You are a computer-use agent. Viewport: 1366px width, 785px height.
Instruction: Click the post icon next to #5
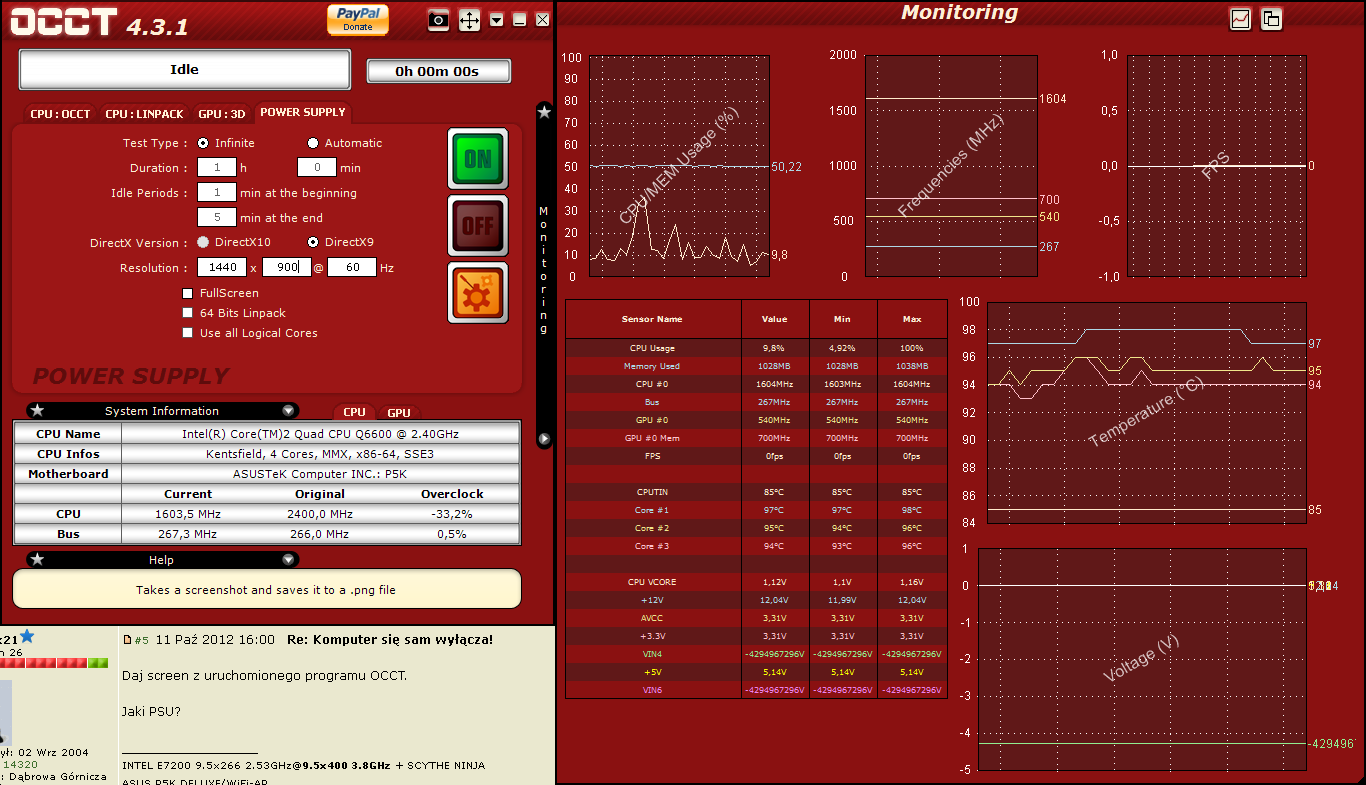pos(127,640)
